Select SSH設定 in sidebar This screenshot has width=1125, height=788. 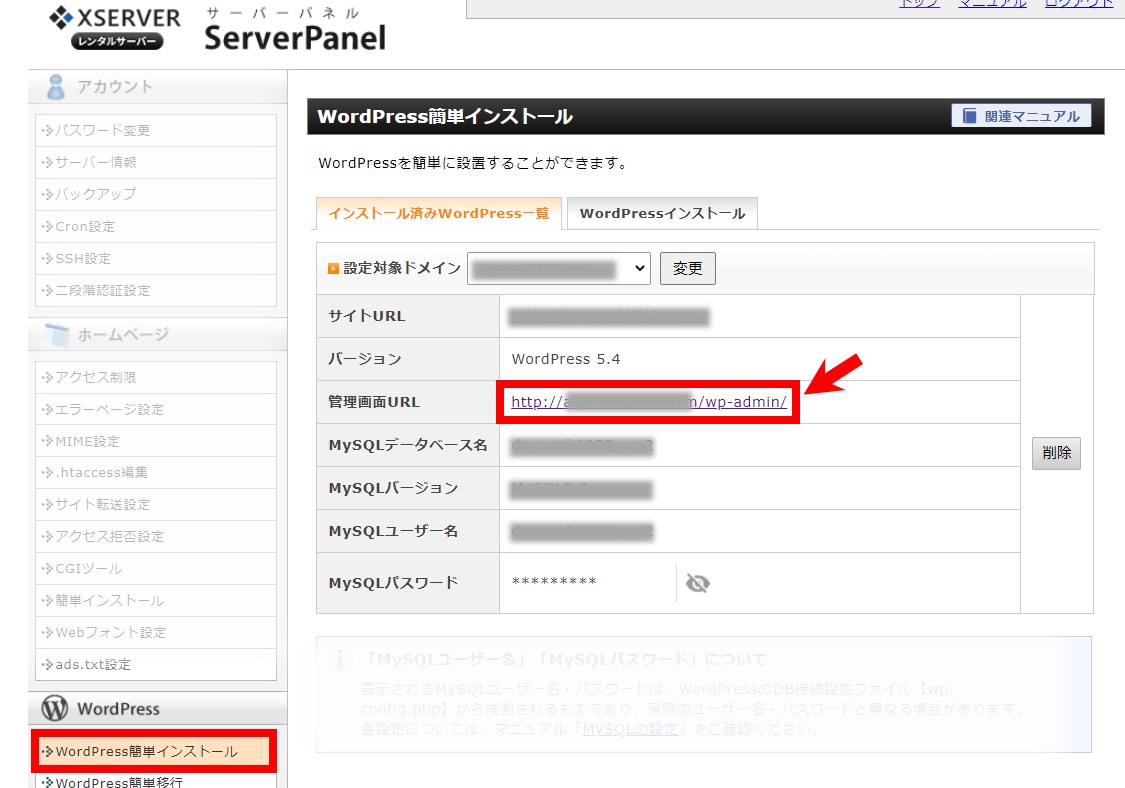(83, 258)
